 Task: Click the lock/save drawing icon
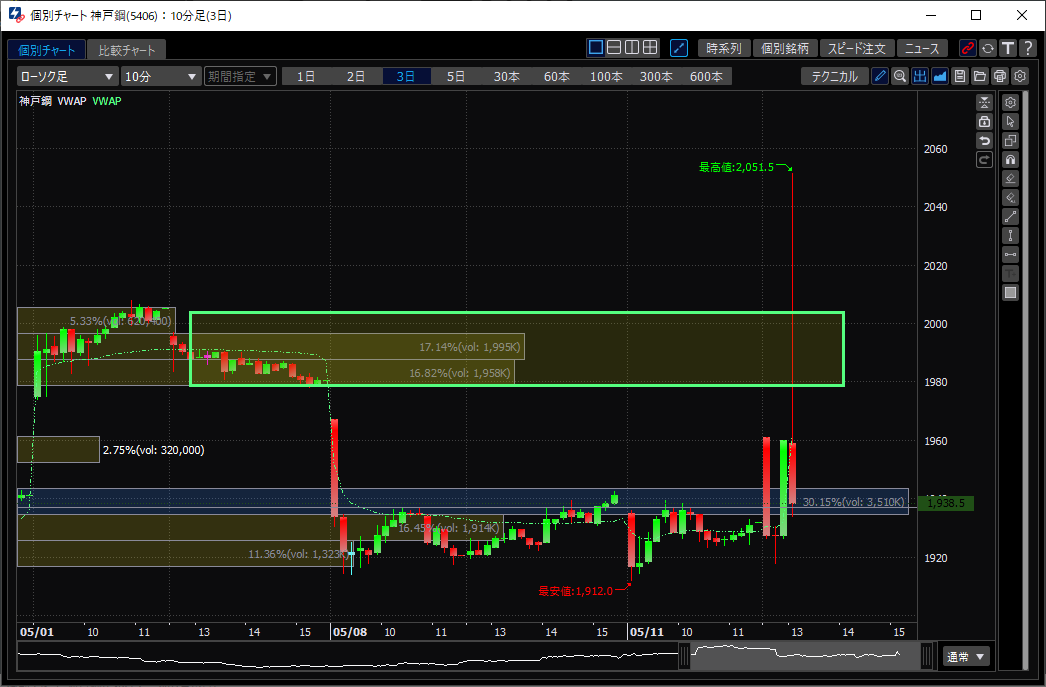(x=985, y=121)
